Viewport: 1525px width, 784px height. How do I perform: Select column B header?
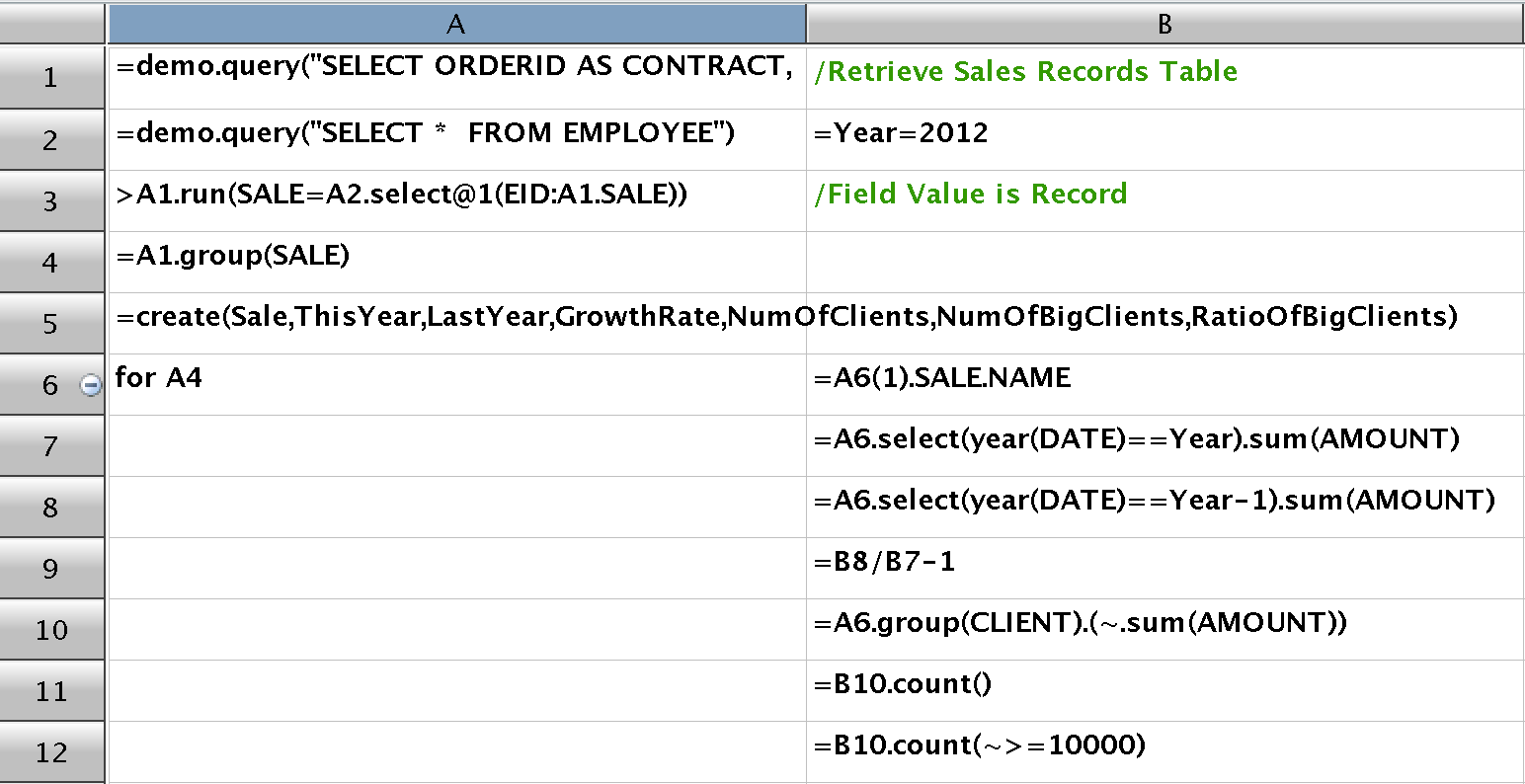click(1164, 24)
